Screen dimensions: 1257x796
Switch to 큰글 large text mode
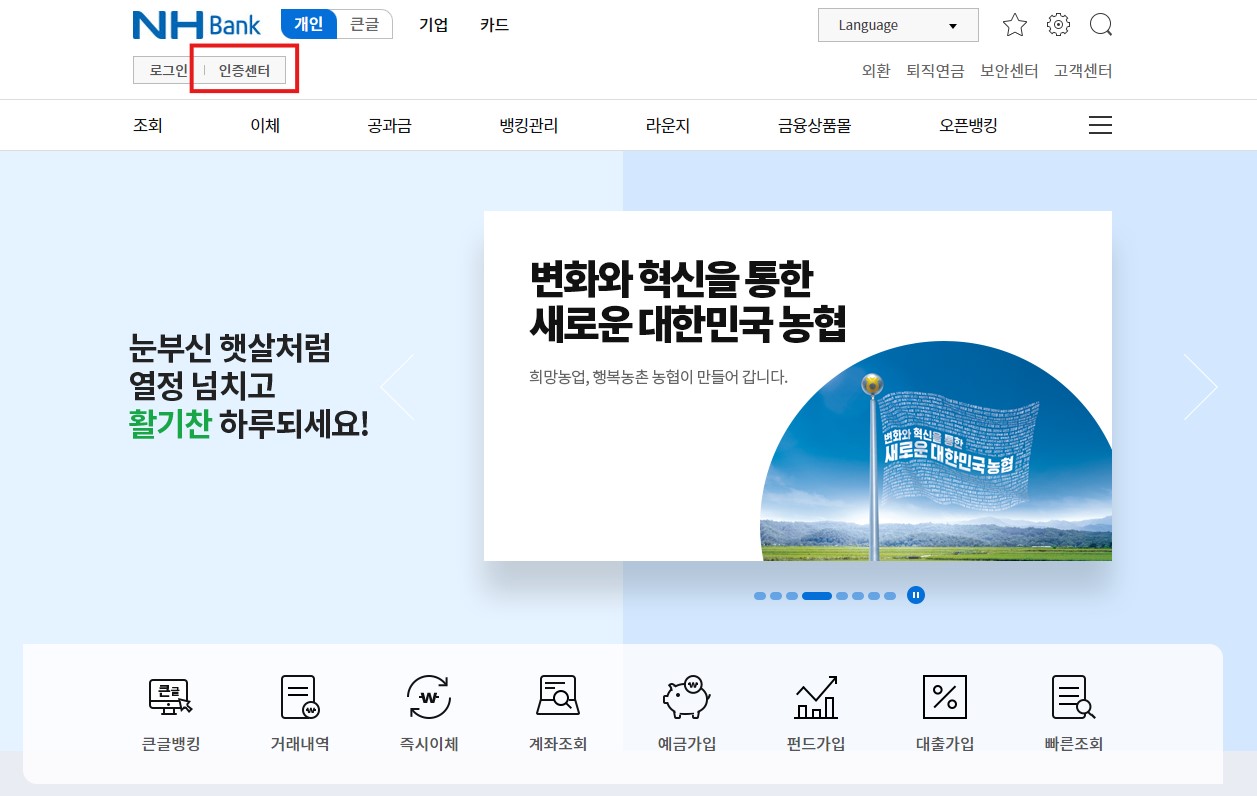click(x=364, y=25)
